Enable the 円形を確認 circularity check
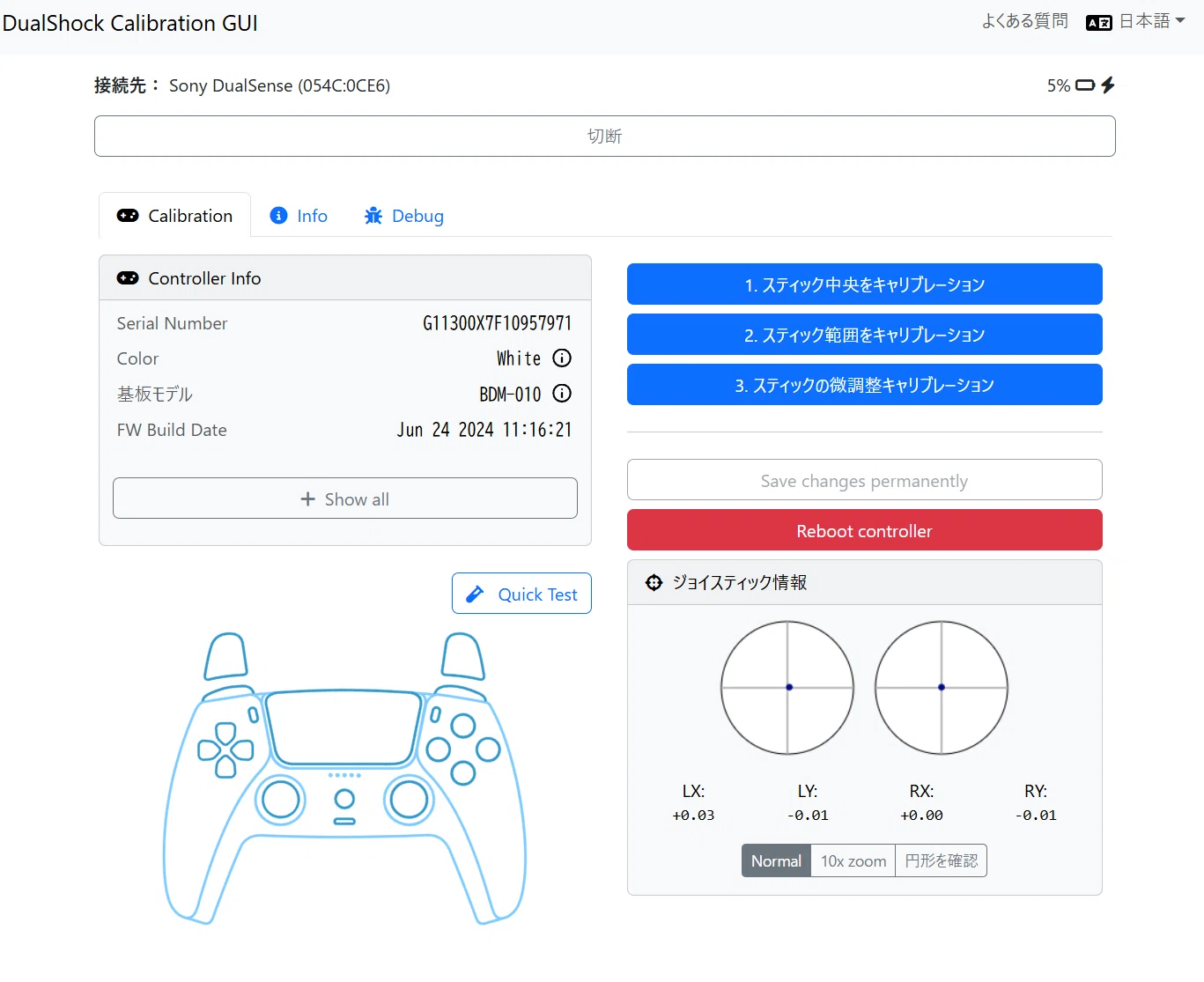The height and width of the screenshot is (982, 1204). (x=941, y=860)
